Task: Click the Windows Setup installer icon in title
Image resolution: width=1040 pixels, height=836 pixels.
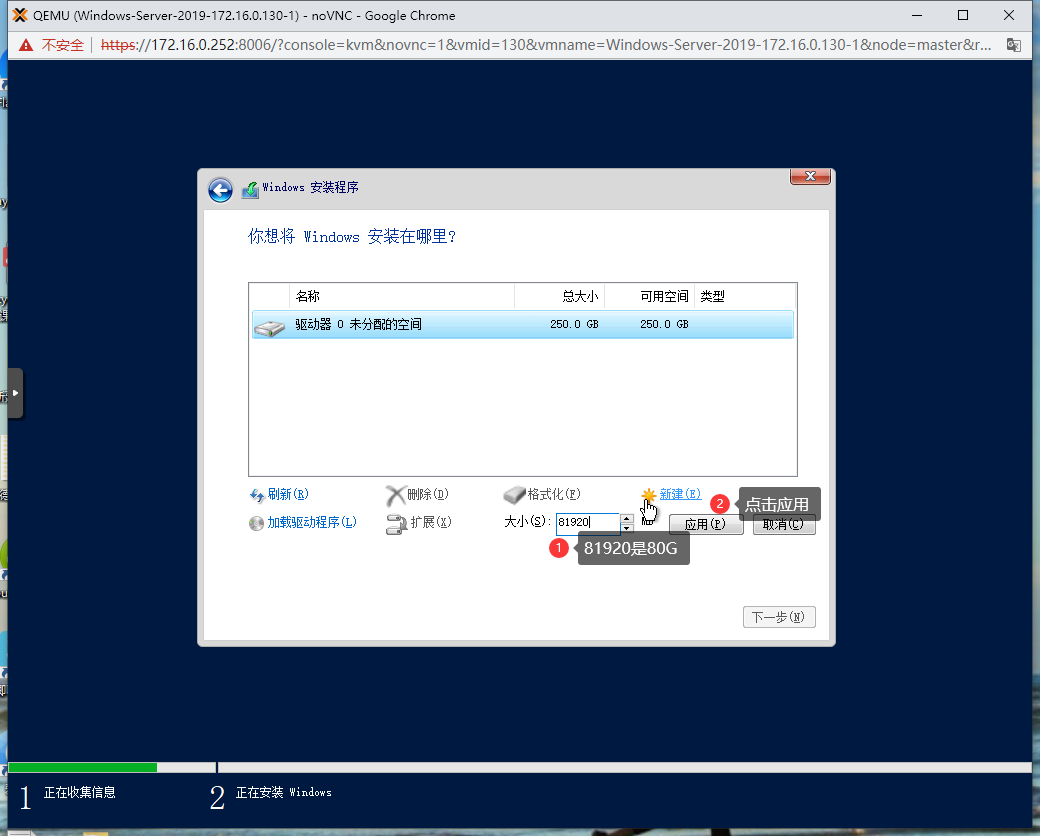Action: 250,189
